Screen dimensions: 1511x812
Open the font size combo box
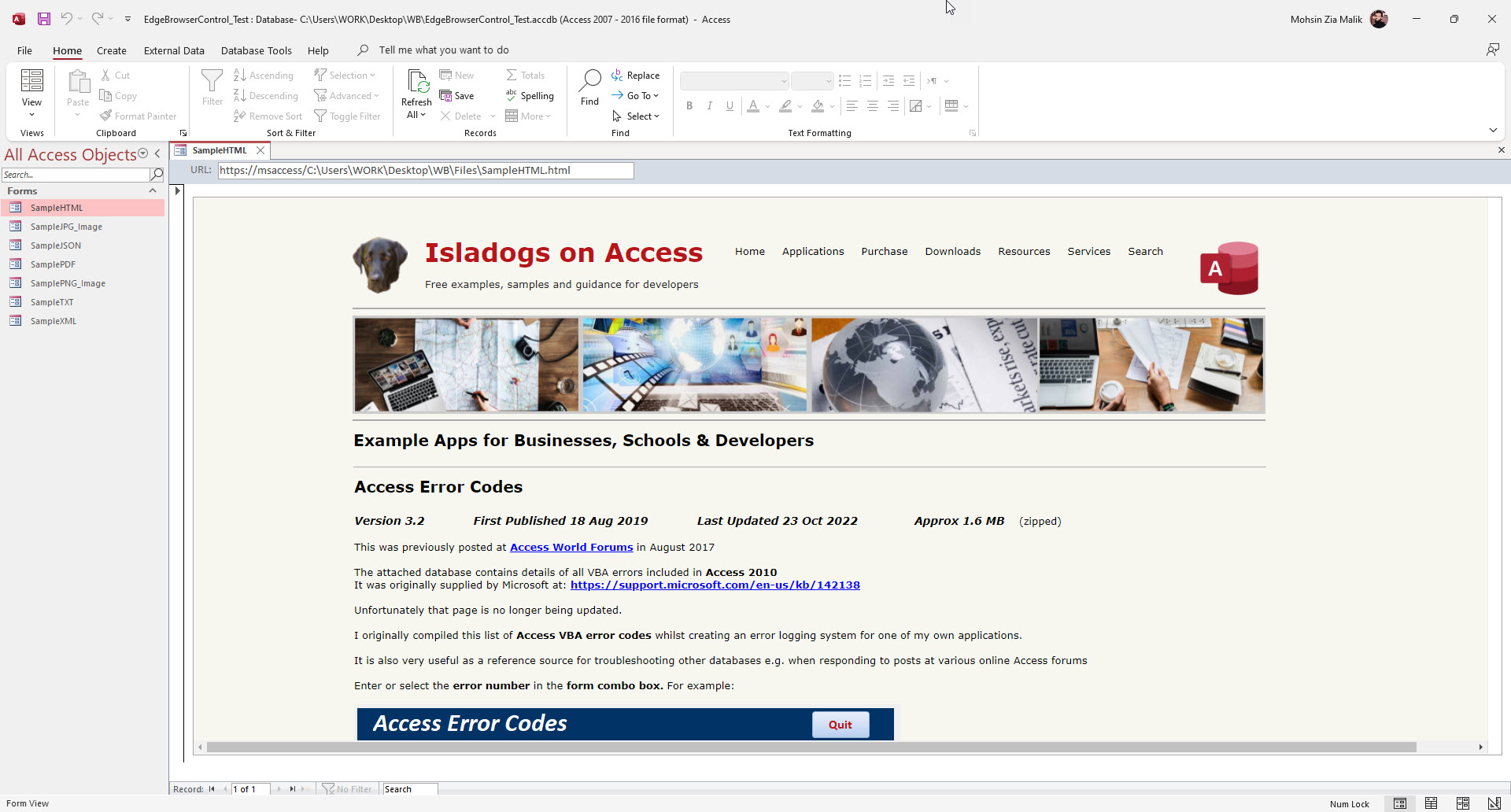tap(812, 81)
